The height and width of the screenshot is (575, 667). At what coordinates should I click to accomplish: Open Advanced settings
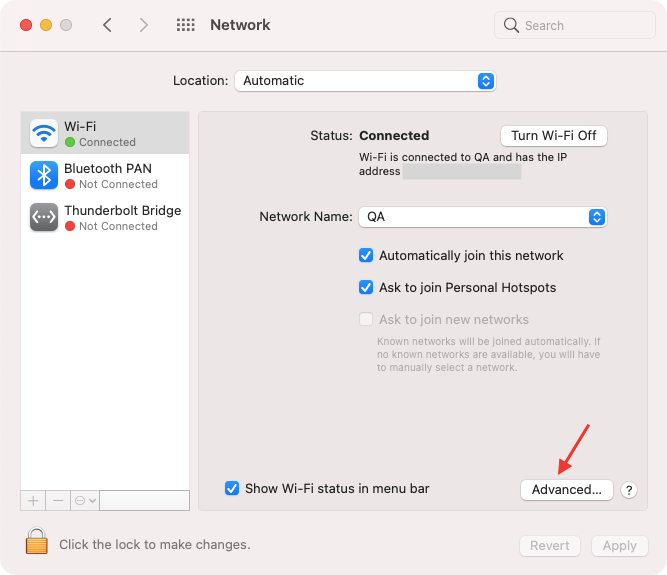567,490
